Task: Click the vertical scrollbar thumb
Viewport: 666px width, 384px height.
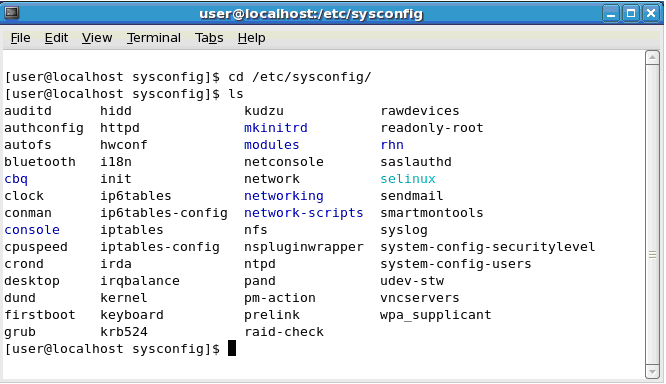Action: [652, 255]
